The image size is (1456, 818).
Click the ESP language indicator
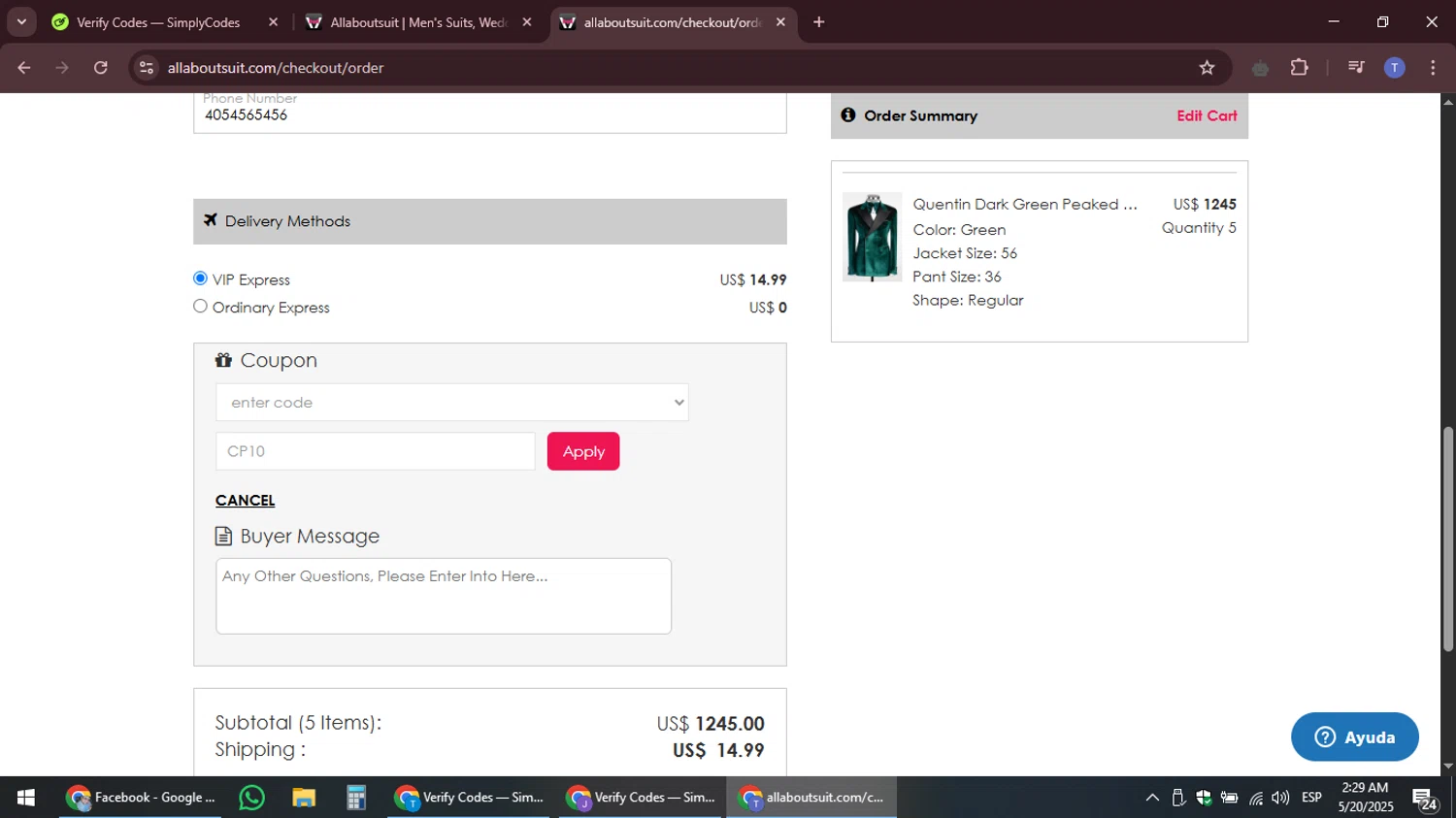pos(1311,798)
